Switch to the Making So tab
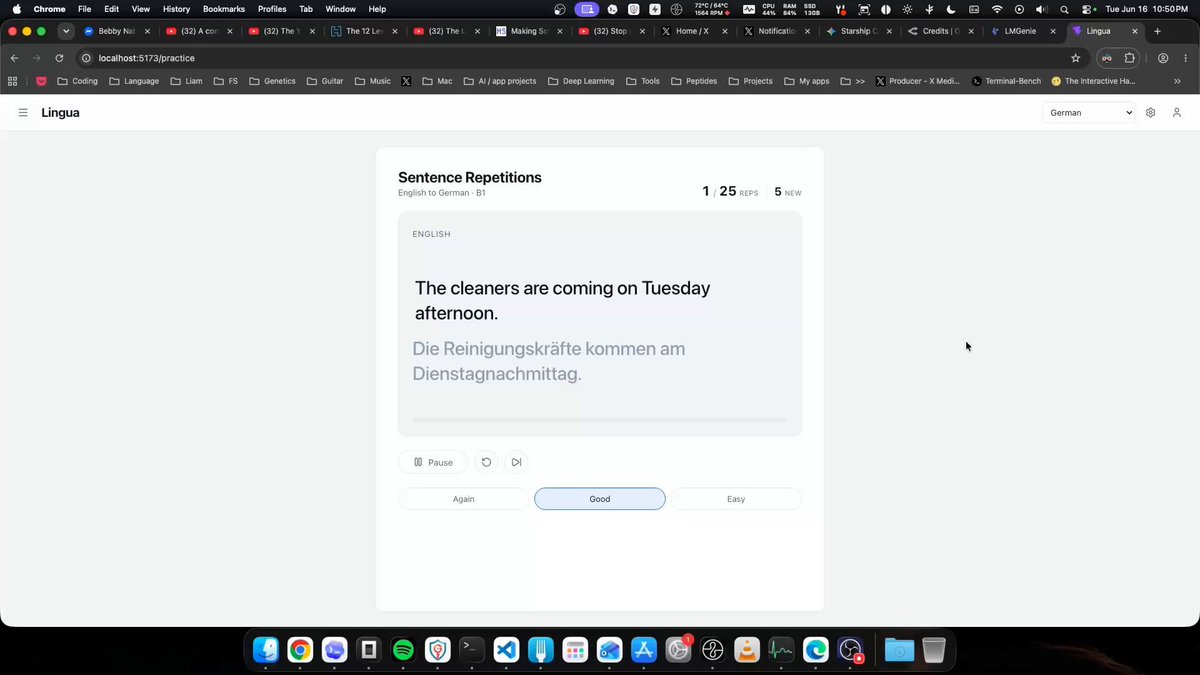1200x675 pixels. [529, 31]
